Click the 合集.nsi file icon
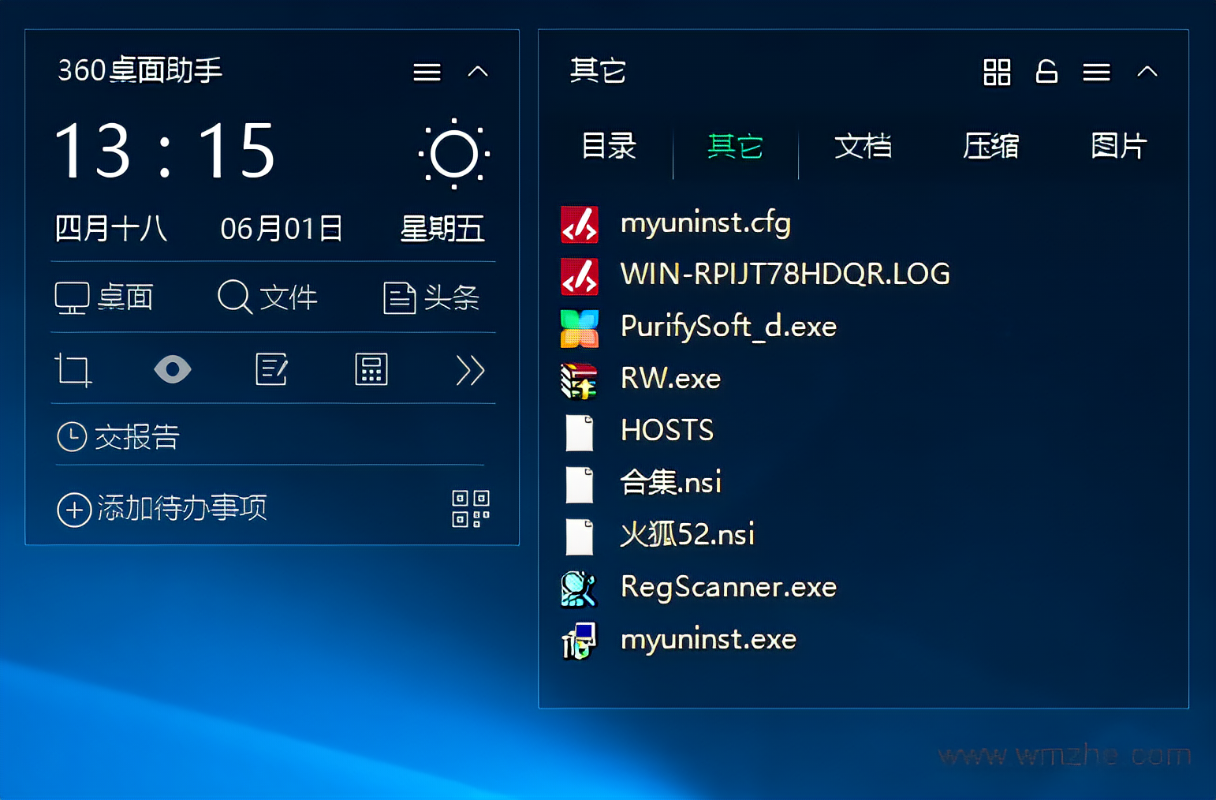This screenshot has height=800, width=1216. point(580,483)
